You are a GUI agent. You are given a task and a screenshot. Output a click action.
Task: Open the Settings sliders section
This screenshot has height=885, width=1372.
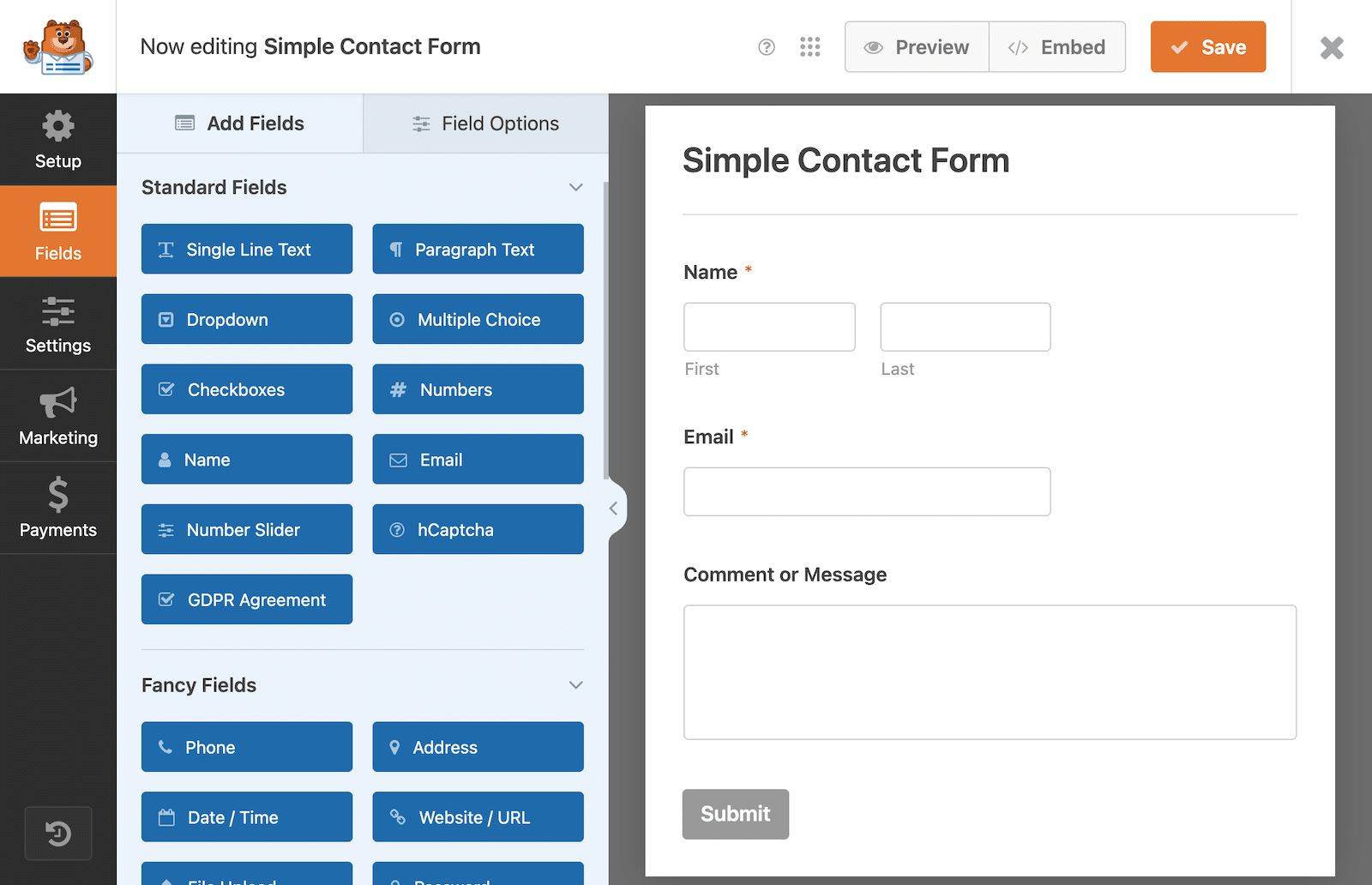(57, 324)
